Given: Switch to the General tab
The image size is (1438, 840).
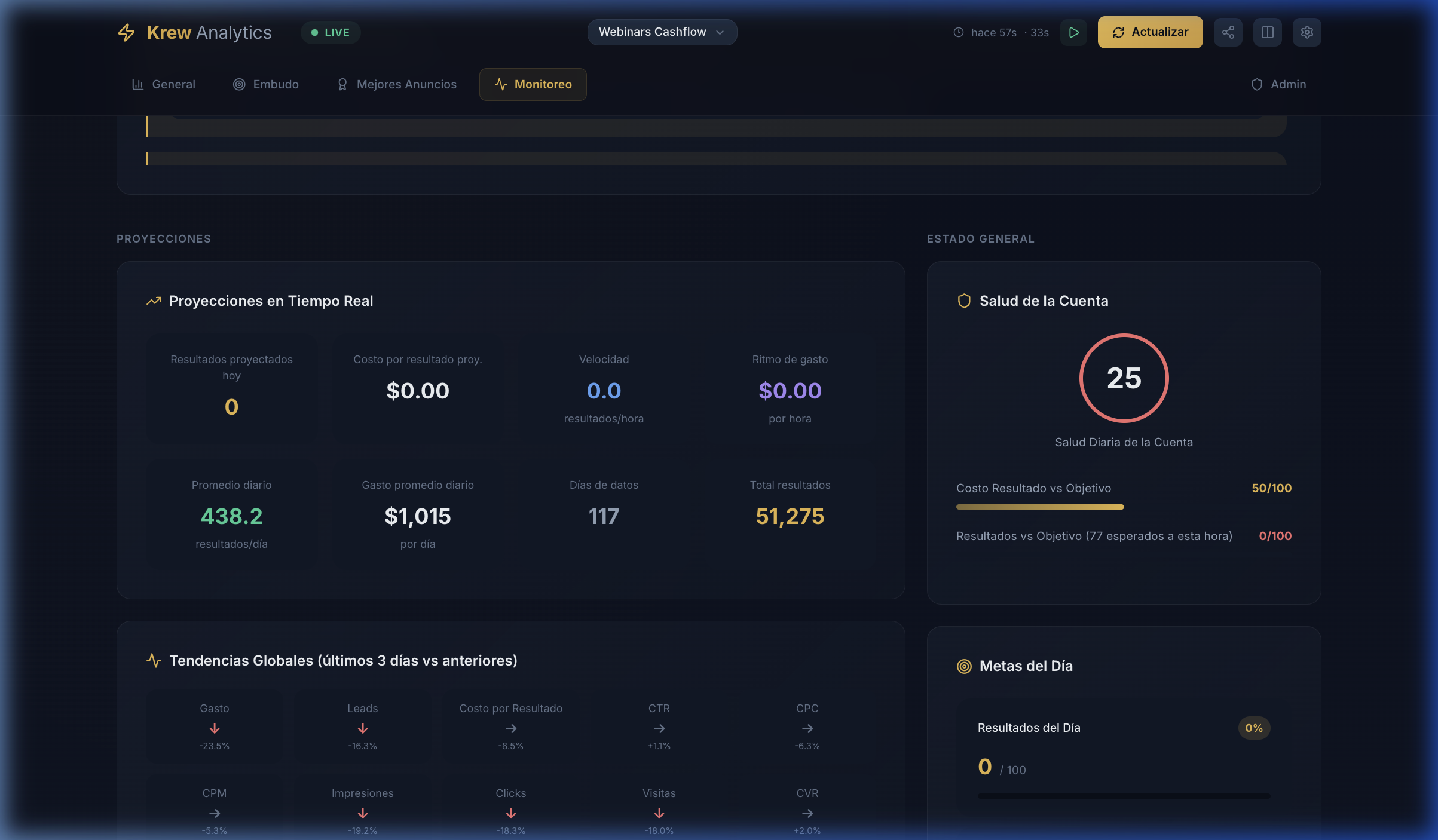Looking at the screenshot, I should pos(163,84).
